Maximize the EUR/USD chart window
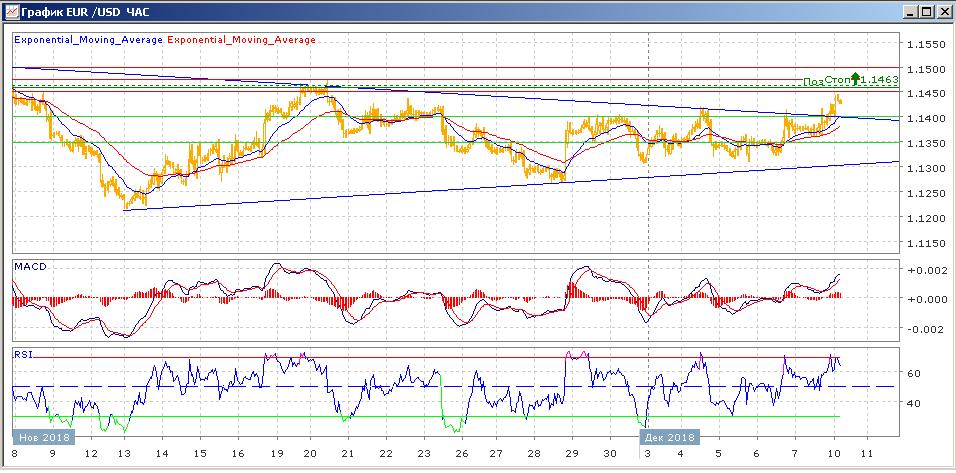The width and height of the screenshot is (956, 473). [x=926, y=12]
